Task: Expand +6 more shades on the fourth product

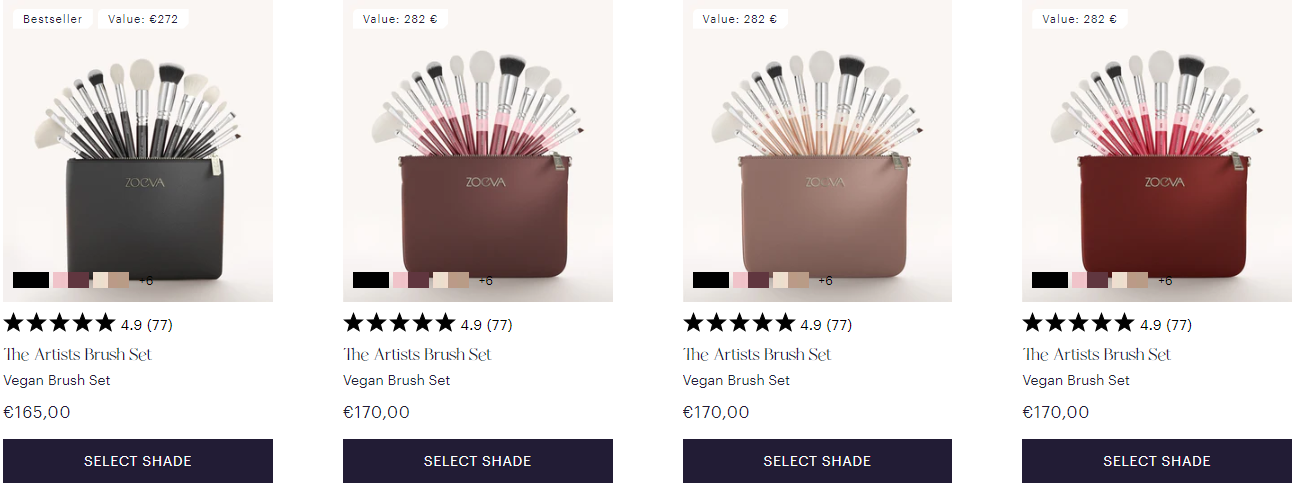Action: click(x=1165, y=281)
